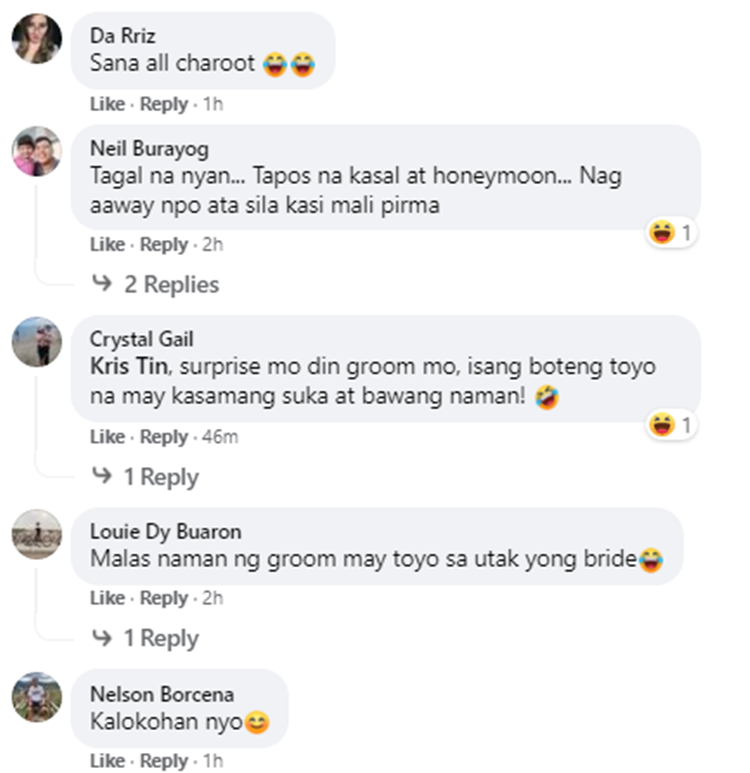Screen dimensions: 750x773
Task: Like Da Rriz's comment
Action: tap(107, 104)
